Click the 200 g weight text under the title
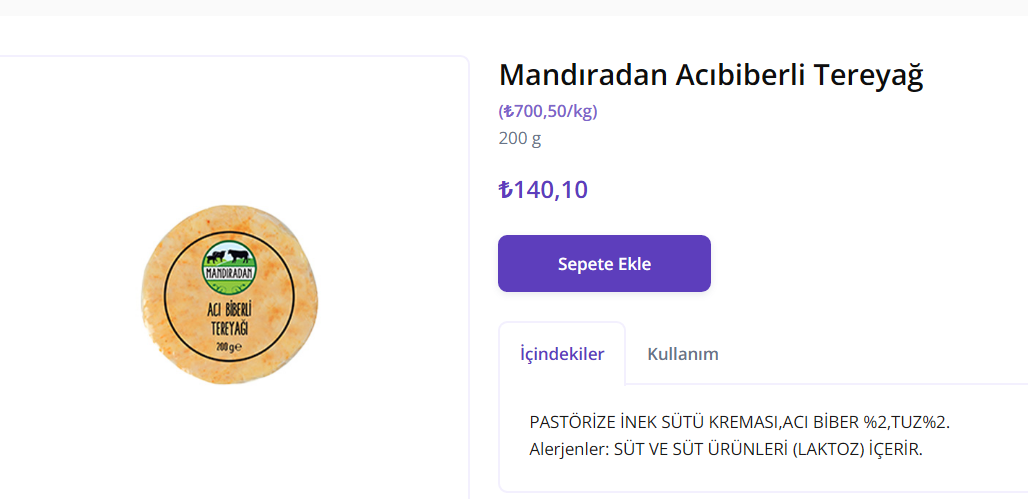The width and height of the screenshot is (1028, 499). coord(520,139)
